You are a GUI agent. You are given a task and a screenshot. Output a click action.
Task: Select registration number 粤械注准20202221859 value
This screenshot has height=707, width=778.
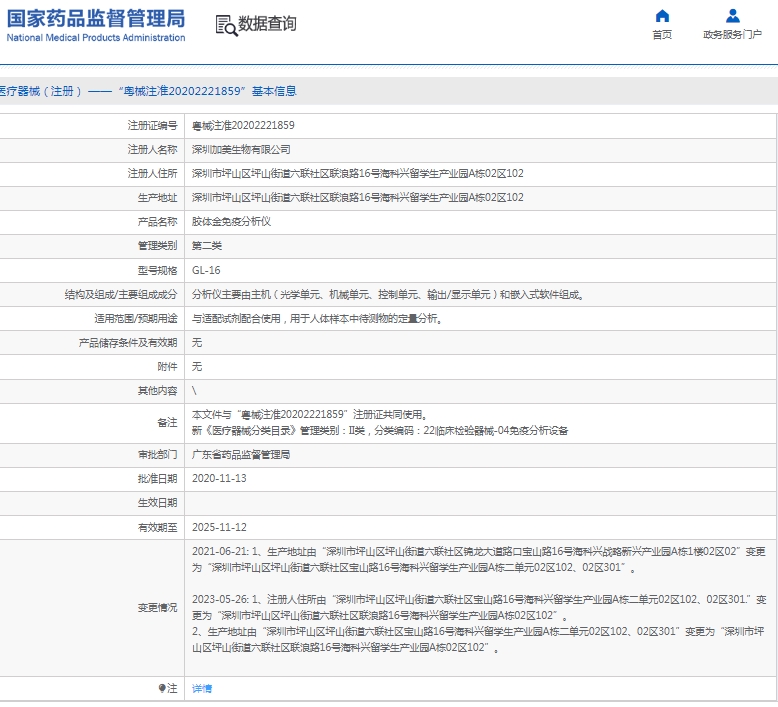coord(243,126)
